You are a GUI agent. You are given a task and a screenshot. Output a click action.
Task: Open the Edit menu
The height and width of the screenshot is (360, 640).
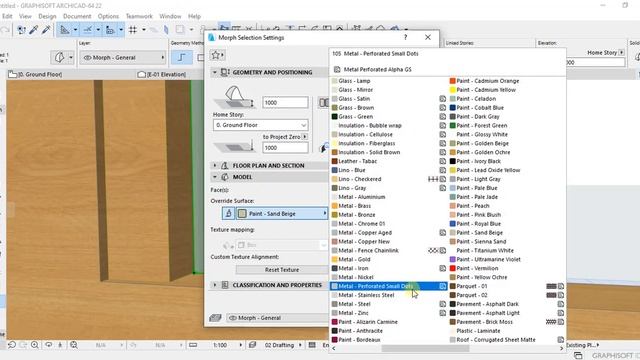tap(7, 16)
